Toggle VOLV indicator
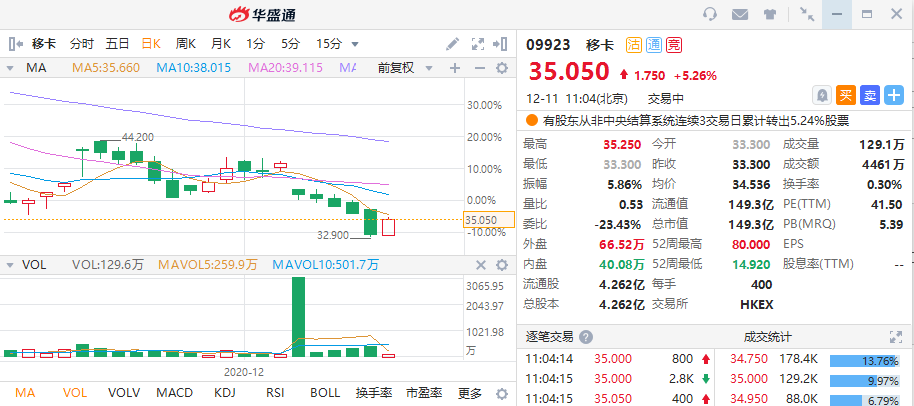The height and width of the screenshot is (406, 914). click(124, 393)
